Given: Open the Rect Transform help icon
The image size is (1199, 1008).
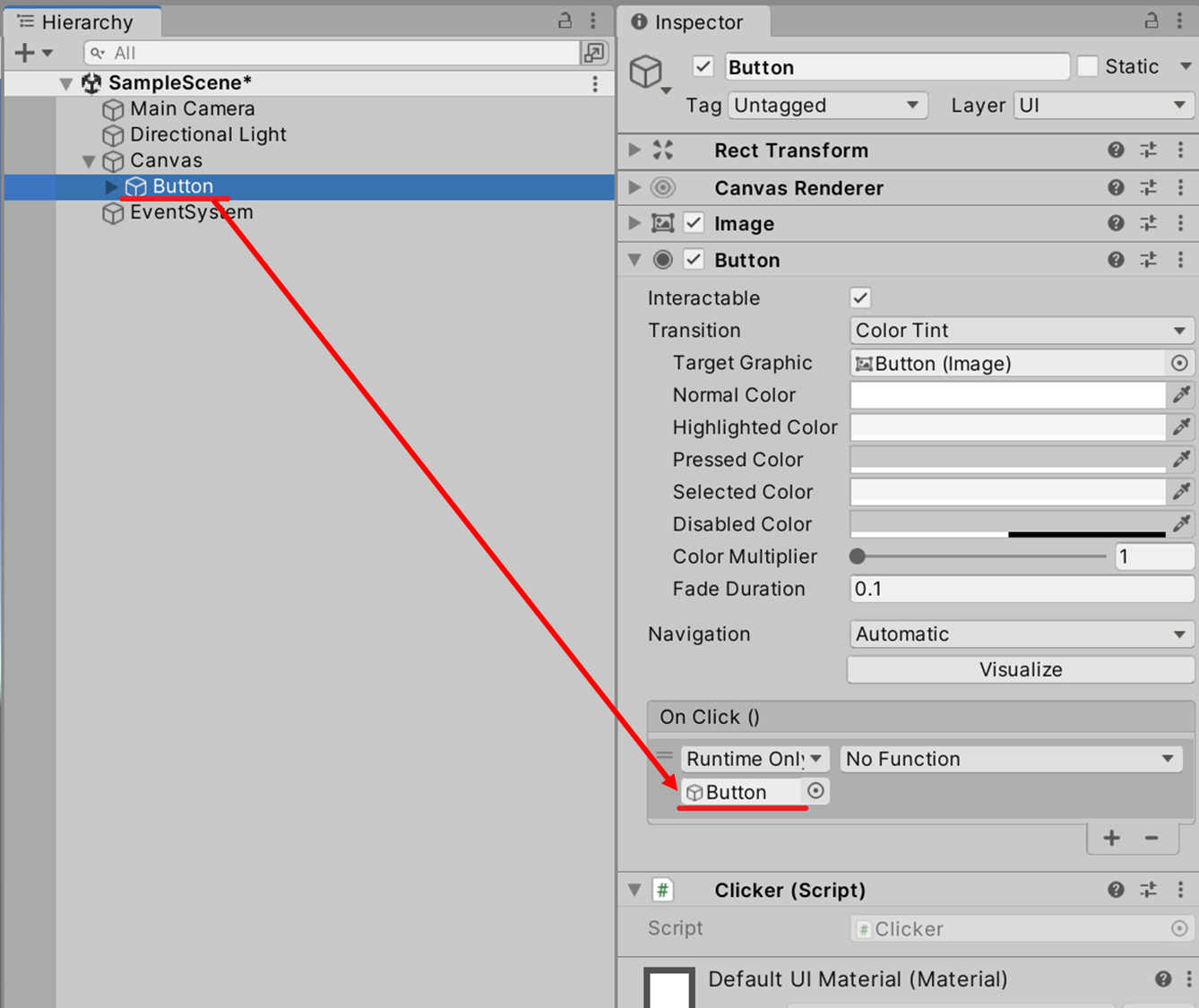Looking at the screenshot, I should tap(1116, 151).
